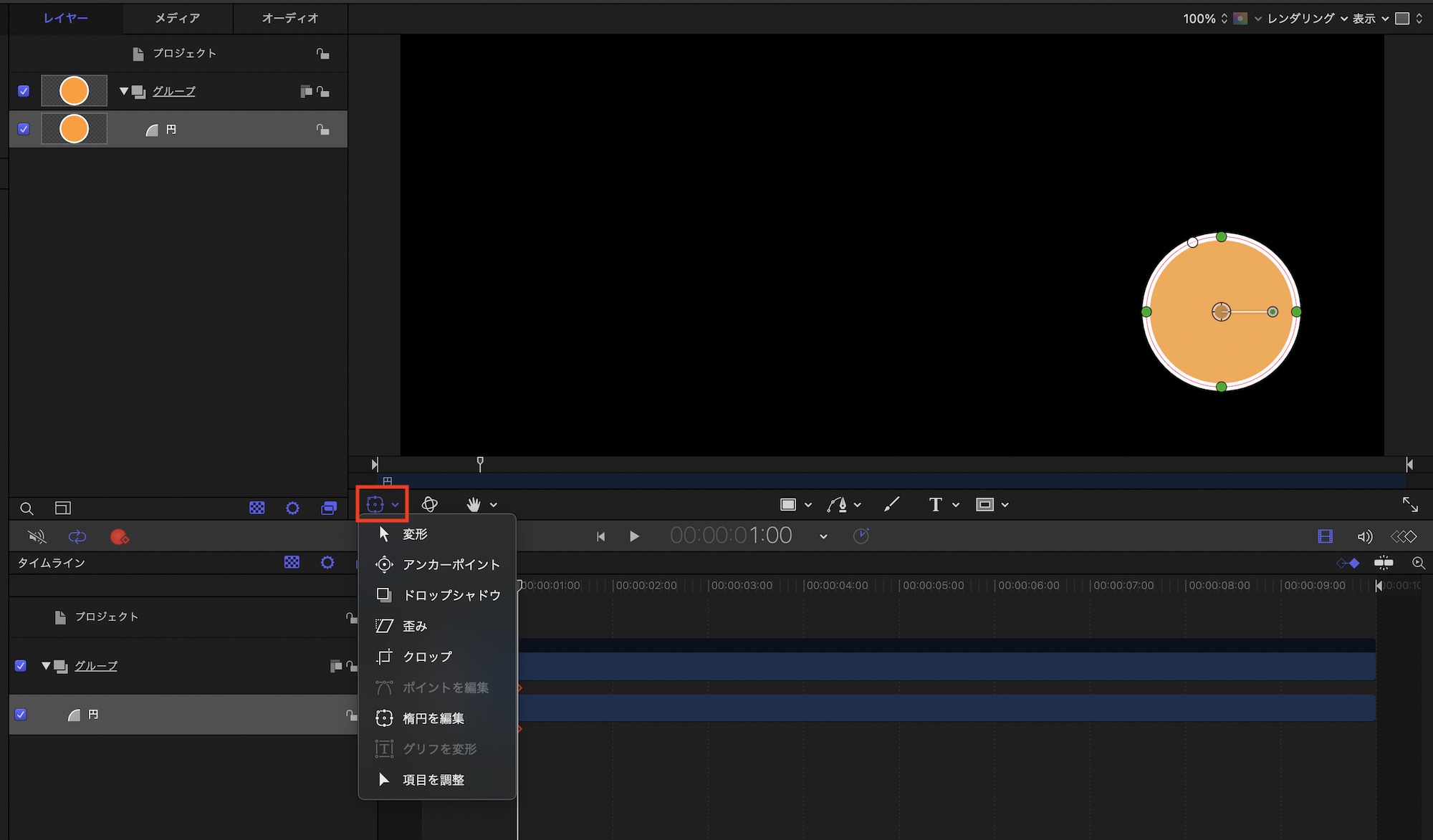
Task: Uncheck the 円 layer checkbox in layers list
Action: (x=24, y=129)
